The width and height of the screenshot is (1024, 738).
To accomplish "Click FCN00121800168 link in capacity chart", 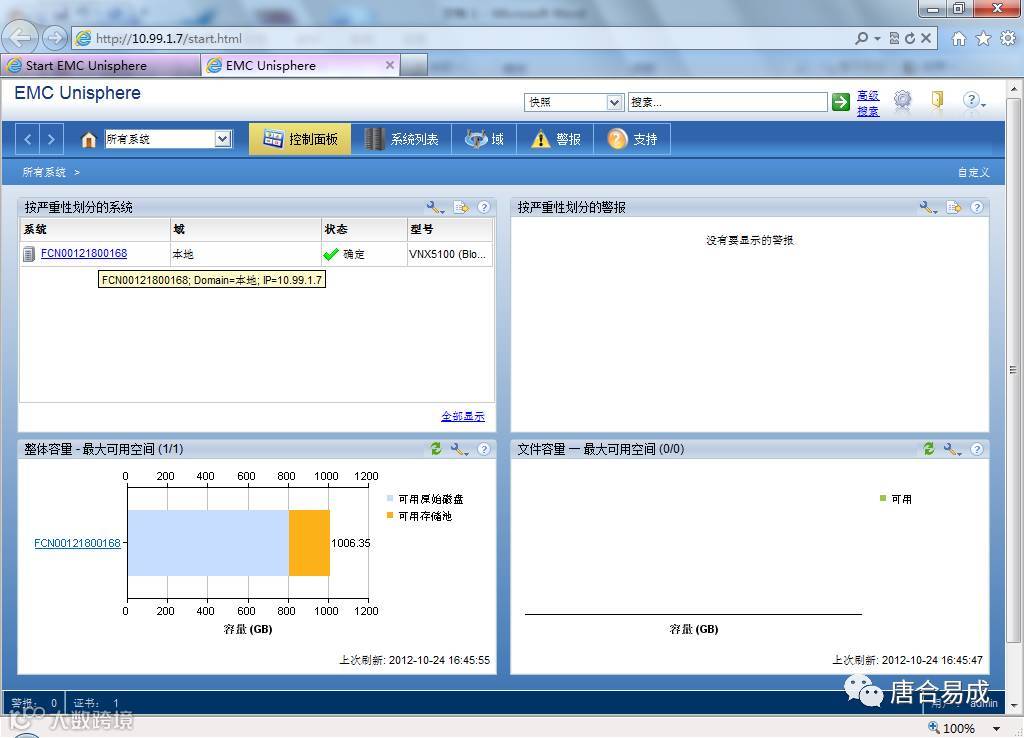I will coord(77,543).
